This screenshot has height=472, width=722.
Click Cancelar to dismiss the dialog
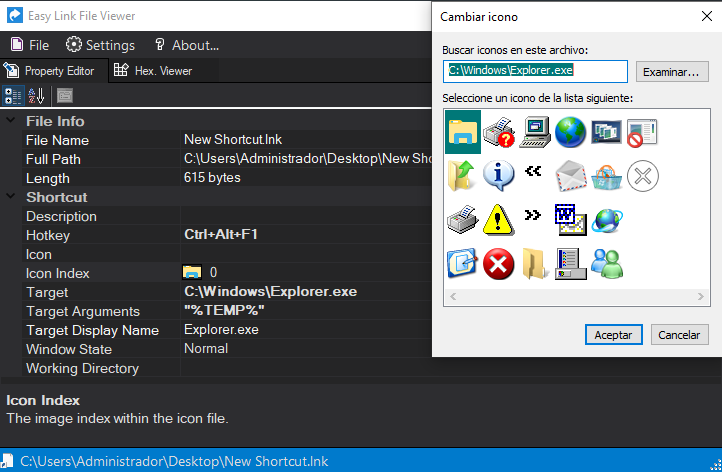click(679, 335)
